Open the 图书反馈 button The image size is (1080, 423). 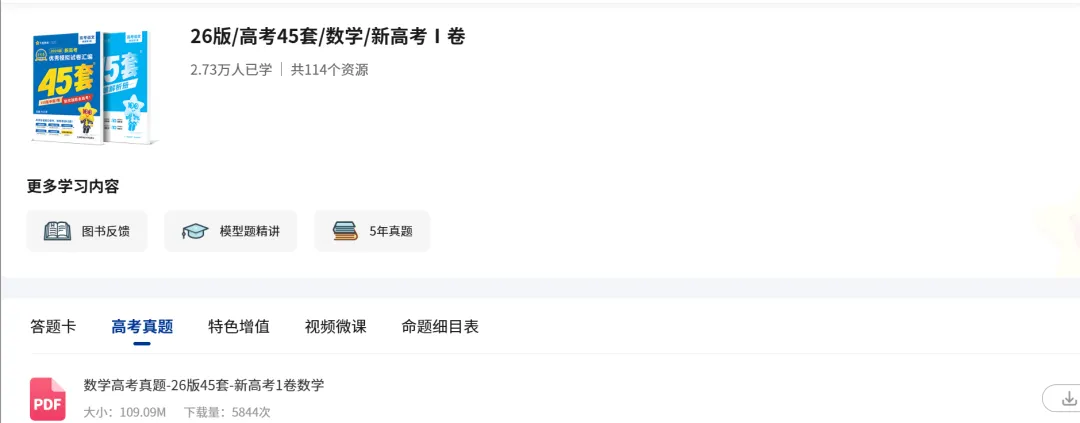87,231
